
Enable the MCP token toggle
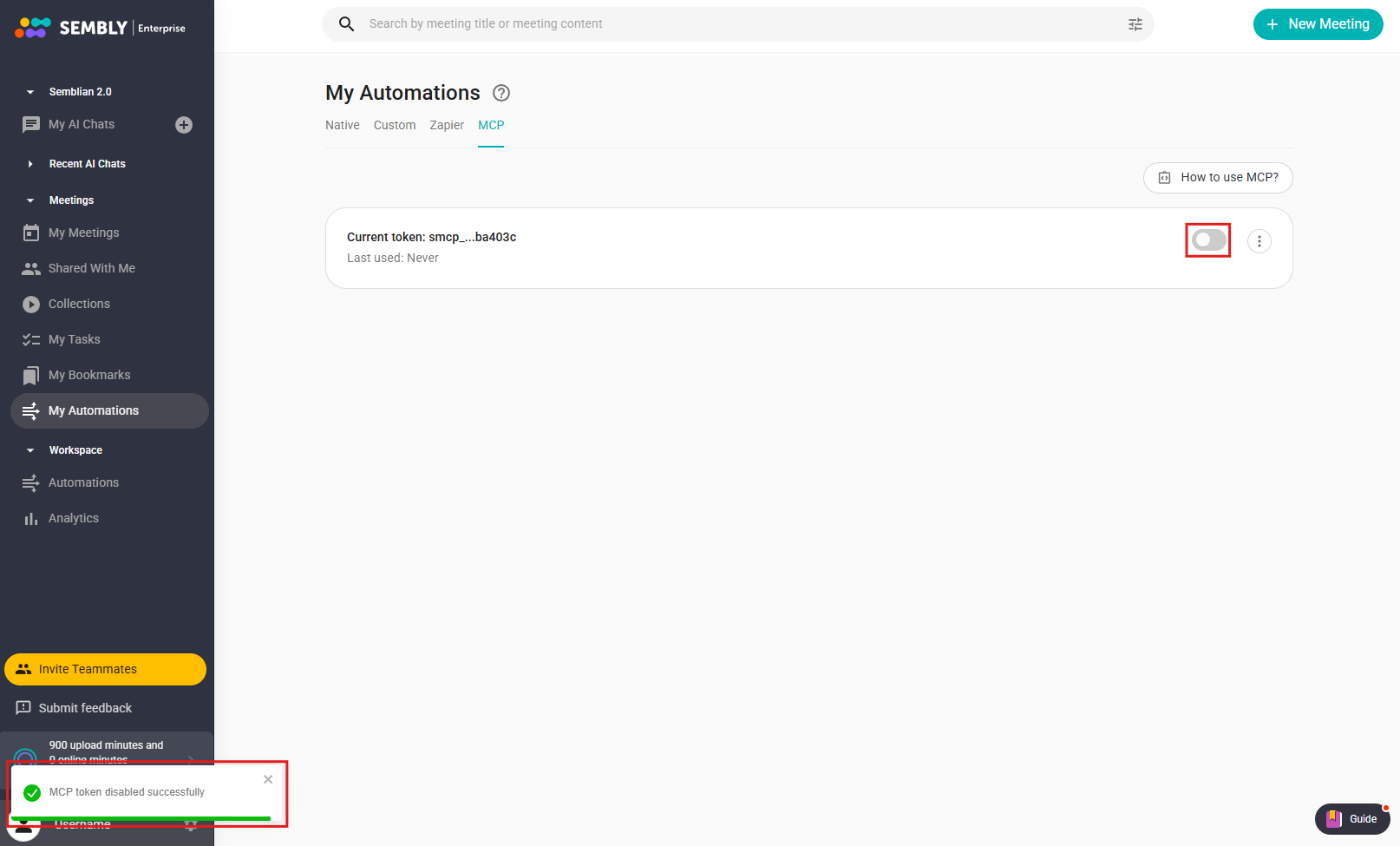coord(1208,240)
